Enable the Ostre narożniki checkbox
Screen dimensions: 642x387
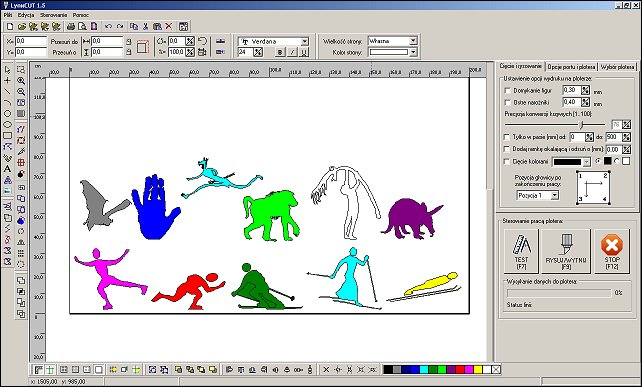click(x=507, y=102)
